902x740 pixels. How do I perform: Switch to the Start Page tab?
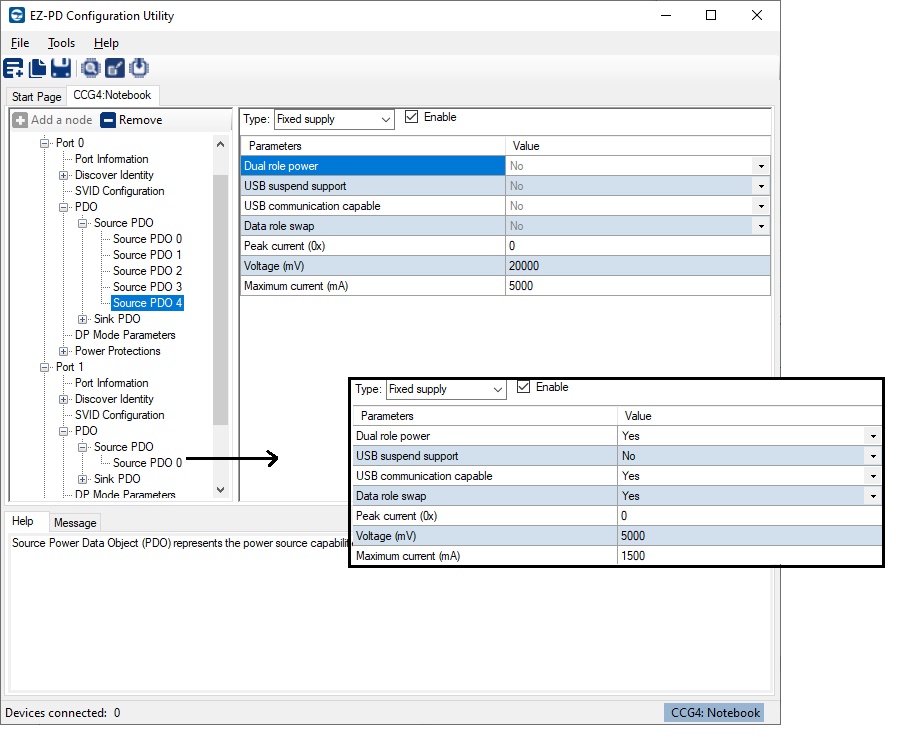[36, 97]
